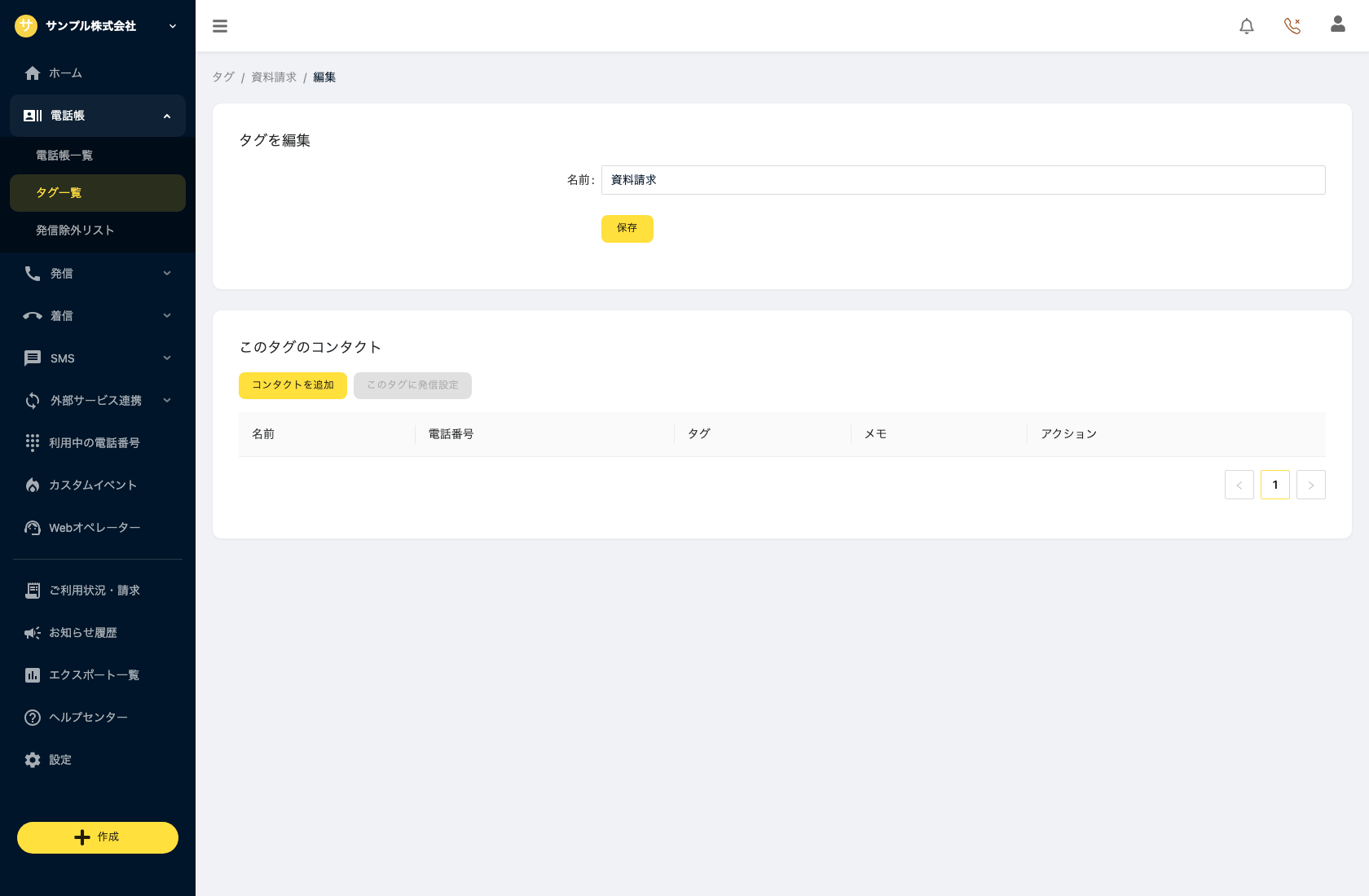Click the outgoing call phone icon
This screenshot has height=896, width=1369.
pyautogui.click(x=33, y=274)
